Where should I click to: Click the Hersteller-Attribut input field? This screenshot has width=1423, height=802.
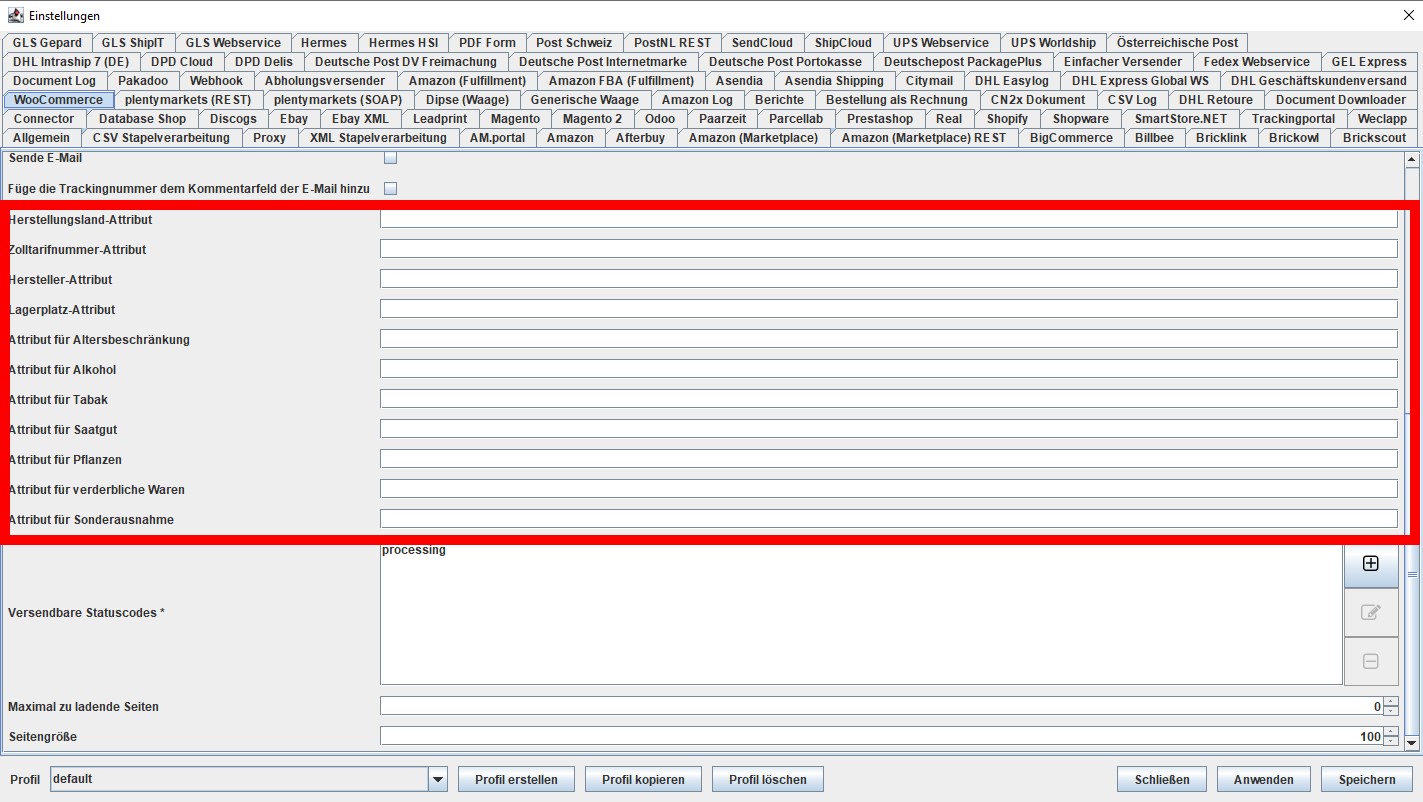point(889,279)
